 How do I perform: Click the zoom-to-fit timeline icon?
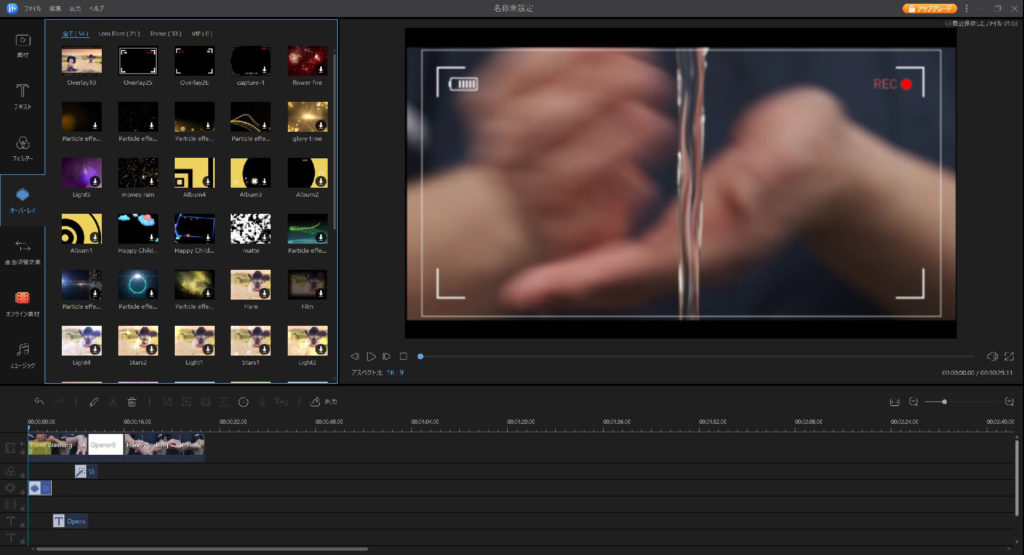pos(895,402)
